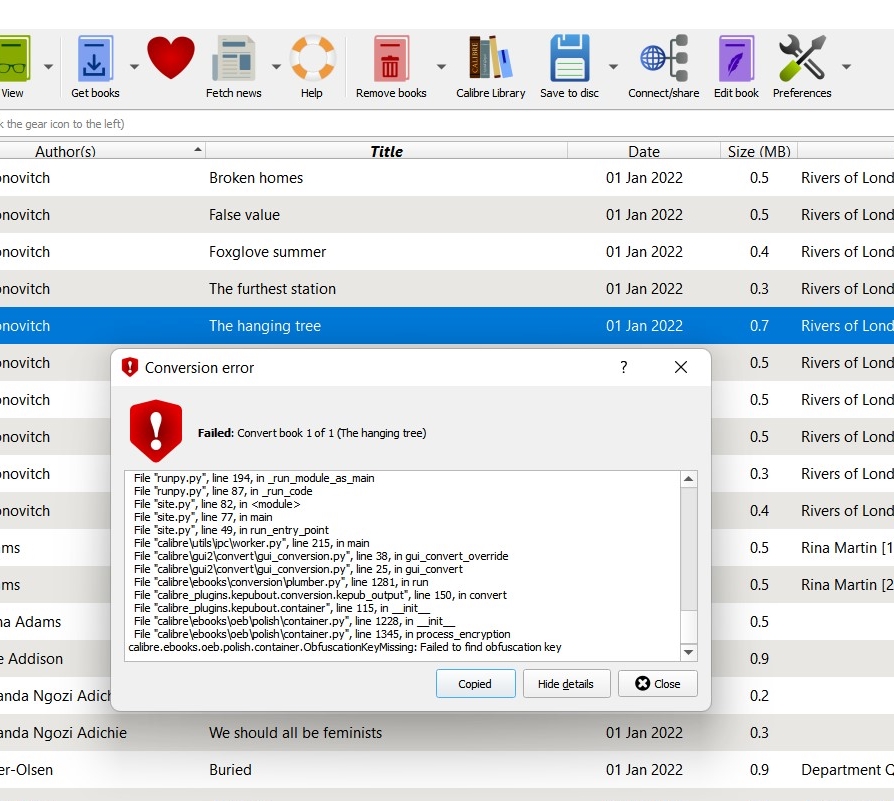Expand the Get books dropdown arrow
Screen dimensions: 894x801
click(x=134, y=67)
